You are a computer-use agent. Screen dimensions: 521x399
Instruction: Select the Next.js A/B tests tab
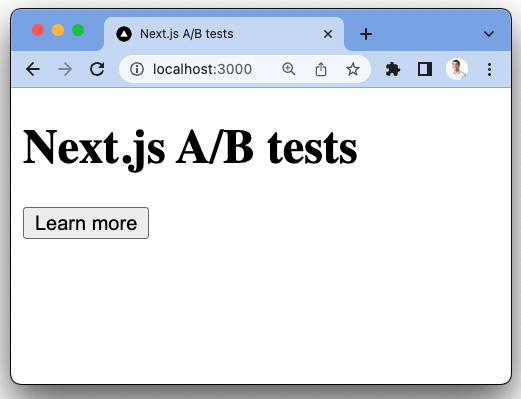point(224,34)
